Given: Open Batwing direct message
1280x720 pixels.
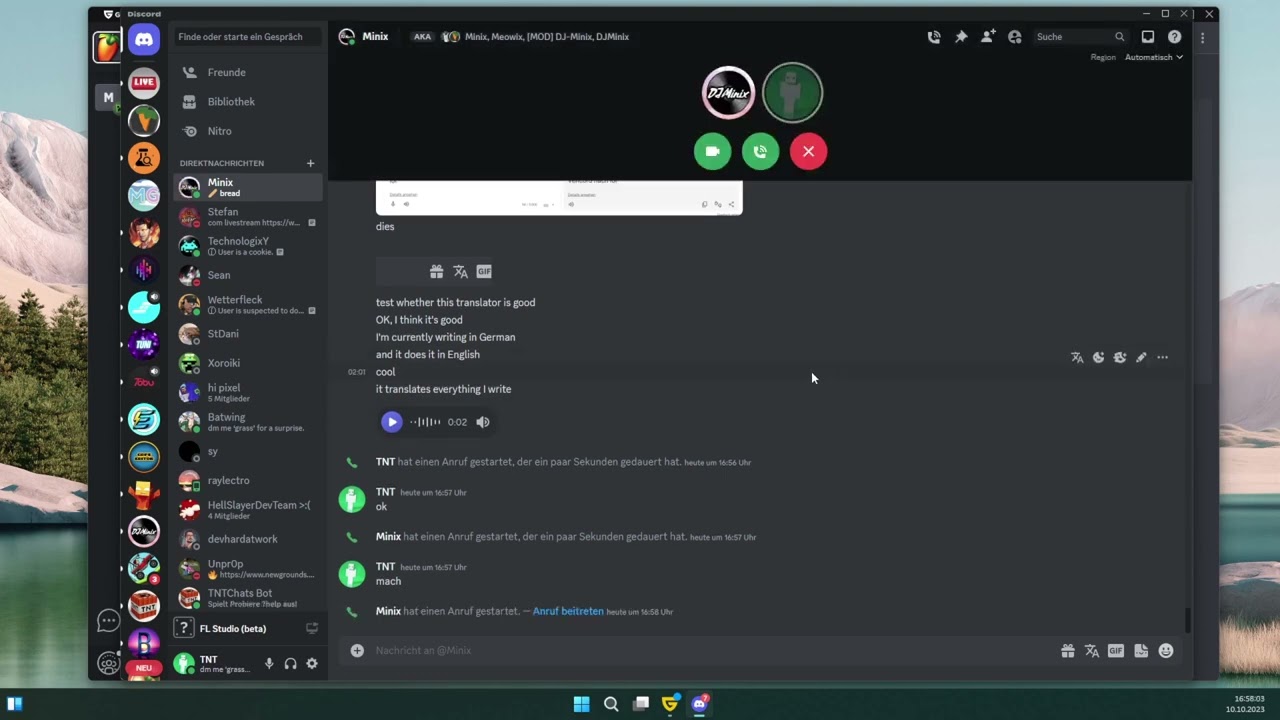Looking at the screenshot, I should 248,422.
